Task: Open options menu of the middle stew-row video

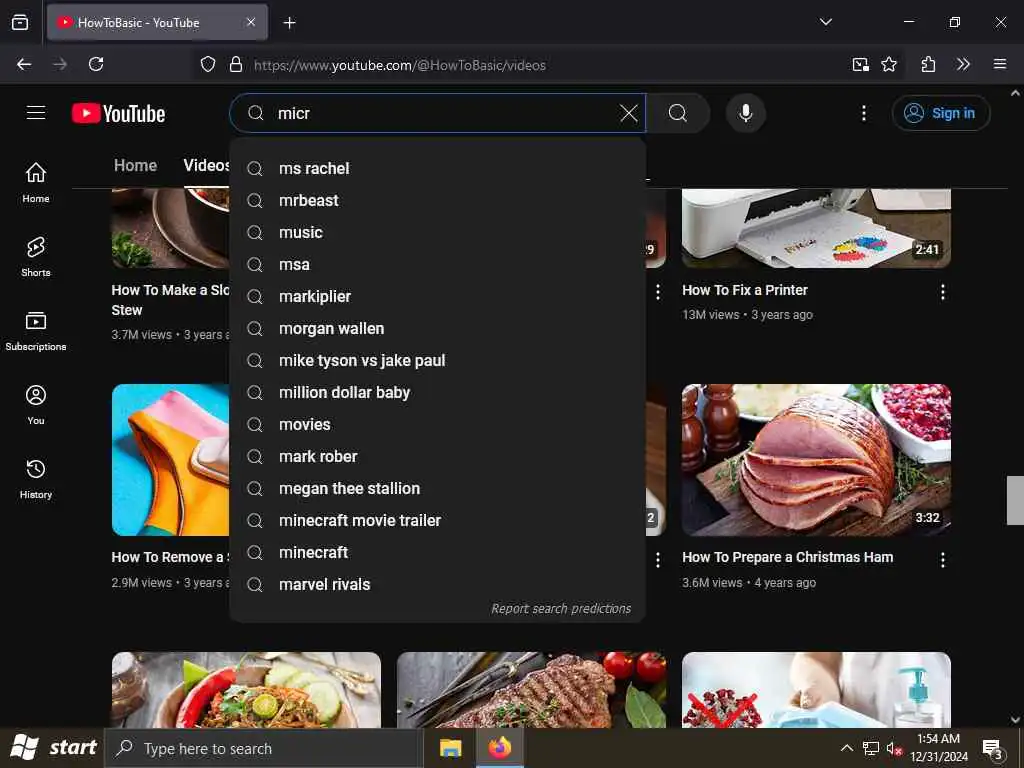Action: coord(658,292)
